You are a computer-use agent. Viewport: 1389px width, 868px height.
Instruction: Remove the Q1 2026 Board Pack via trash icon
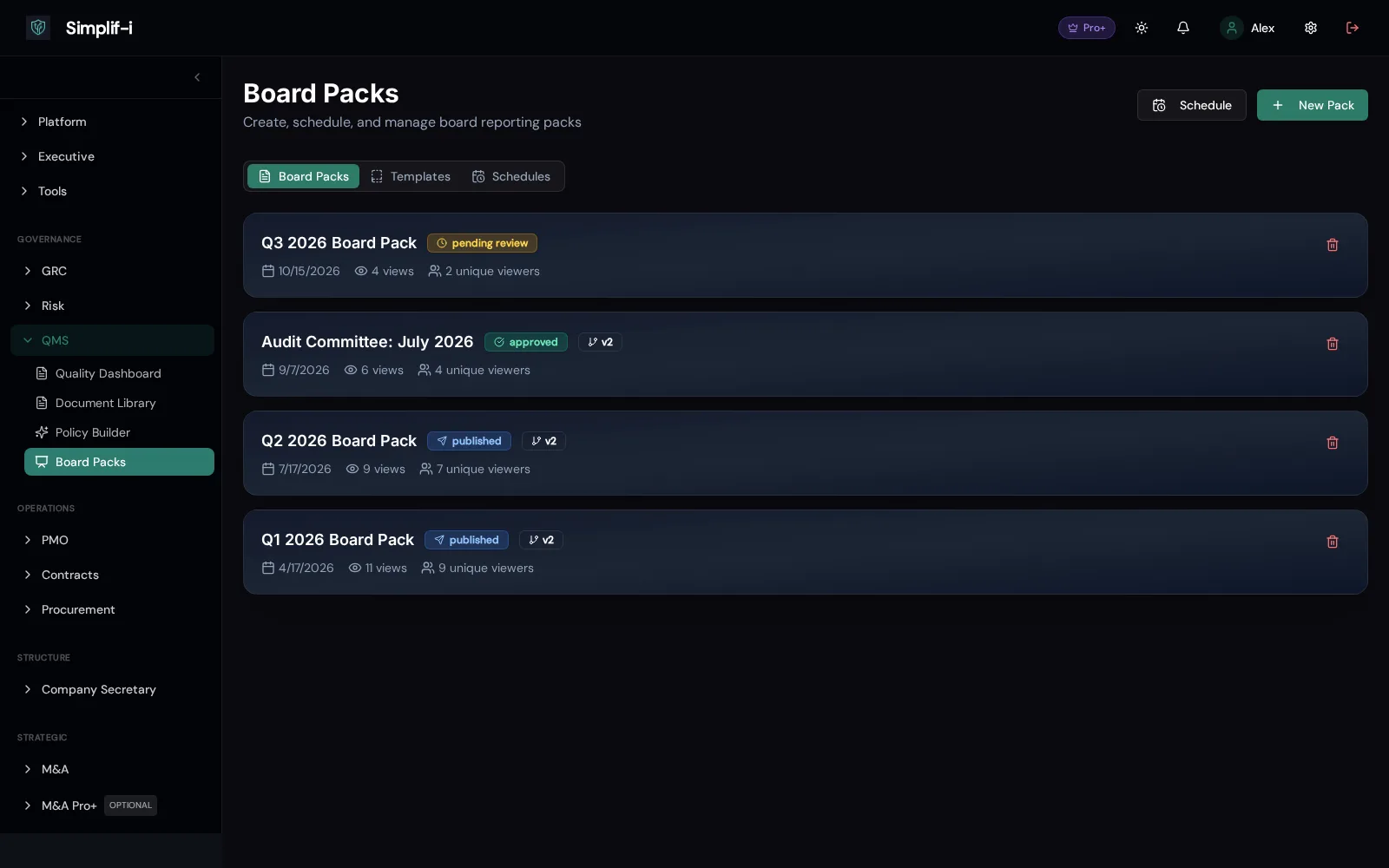[x=1333, y=542]
